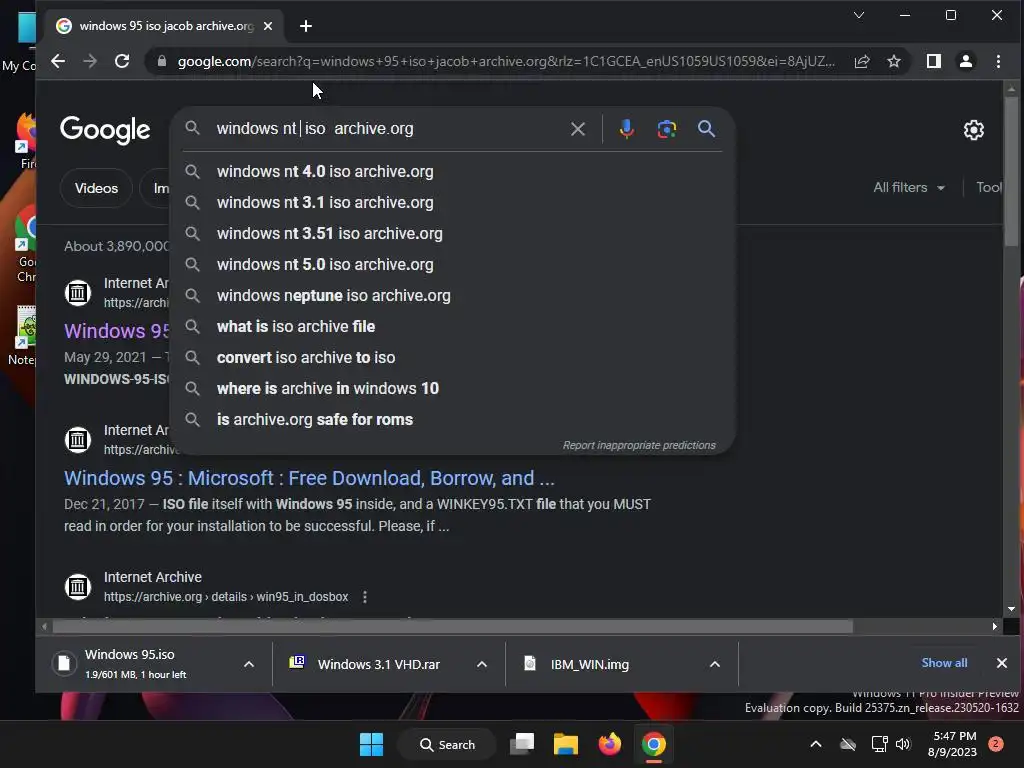1024x768 pixels.
Task: Select suggestion windows neptune iso archive.org
Action: coord(452,296)
